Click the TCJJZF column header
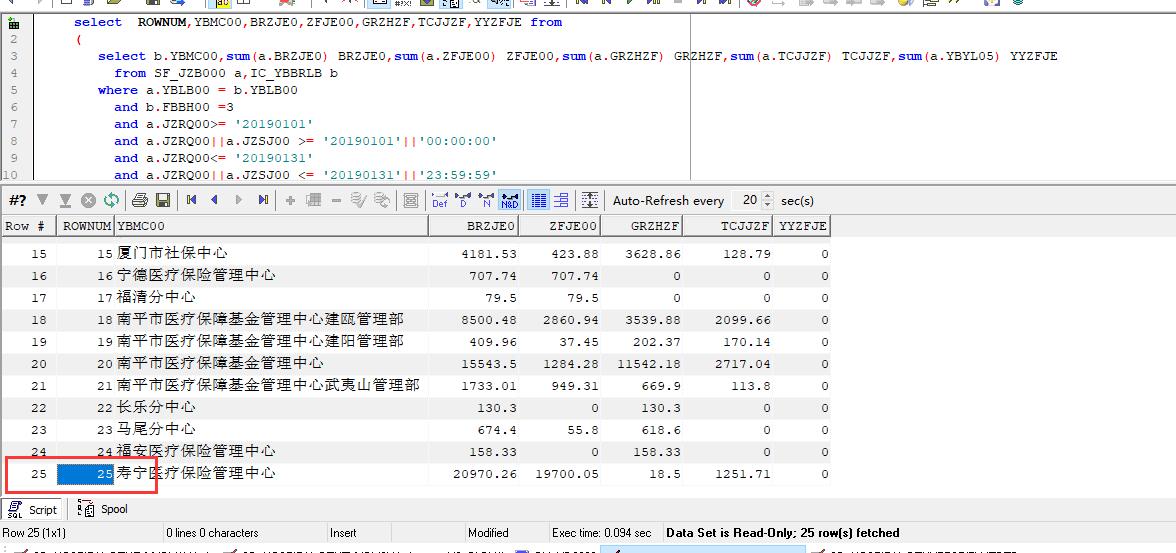The height and width of the screenshot is (553, 1176). point(728,226)
